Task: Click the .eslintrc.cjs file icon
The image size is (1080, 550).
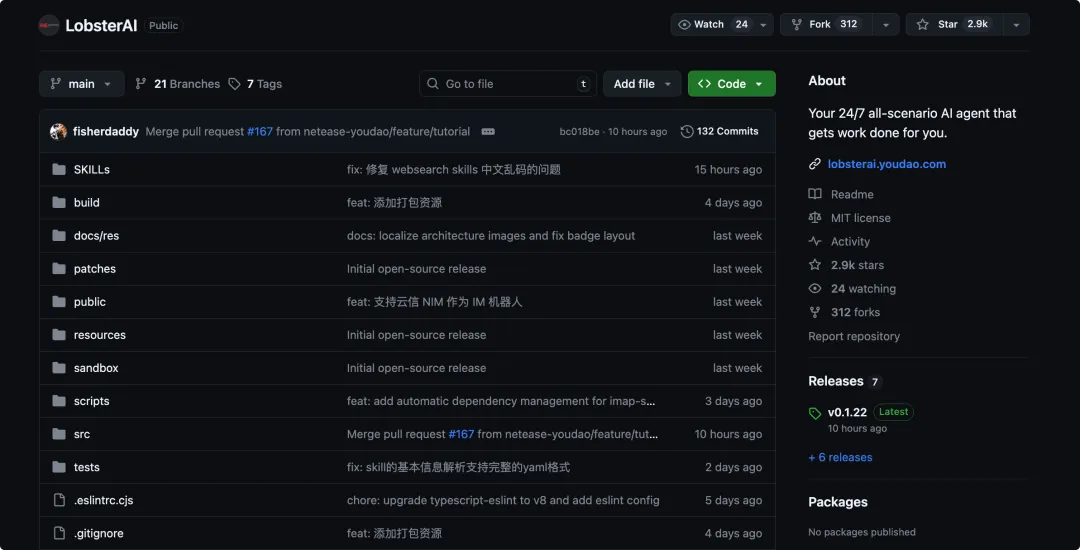Action: [x=59, y=500]
